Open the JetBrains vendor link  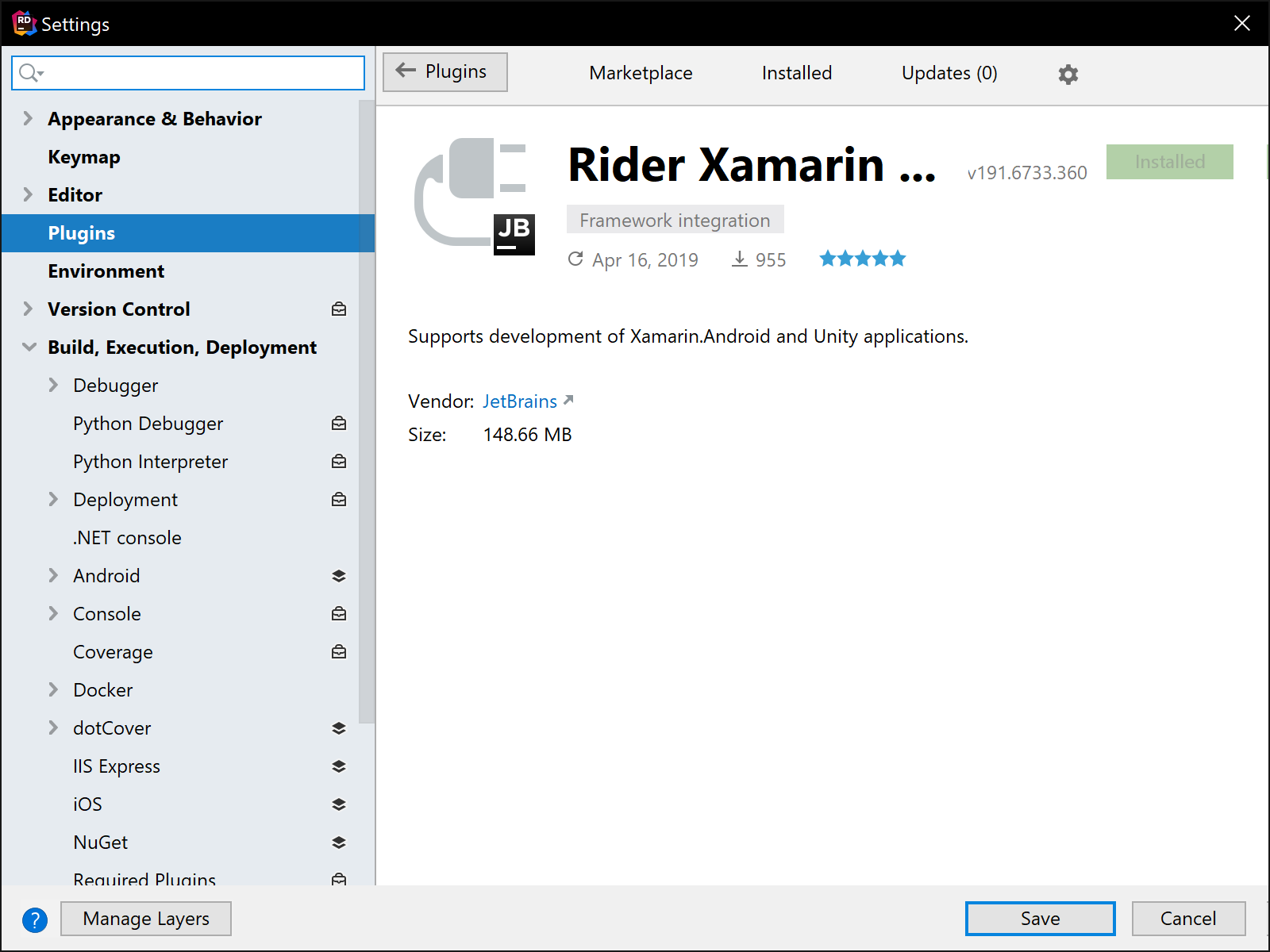[x=520, y=401]
